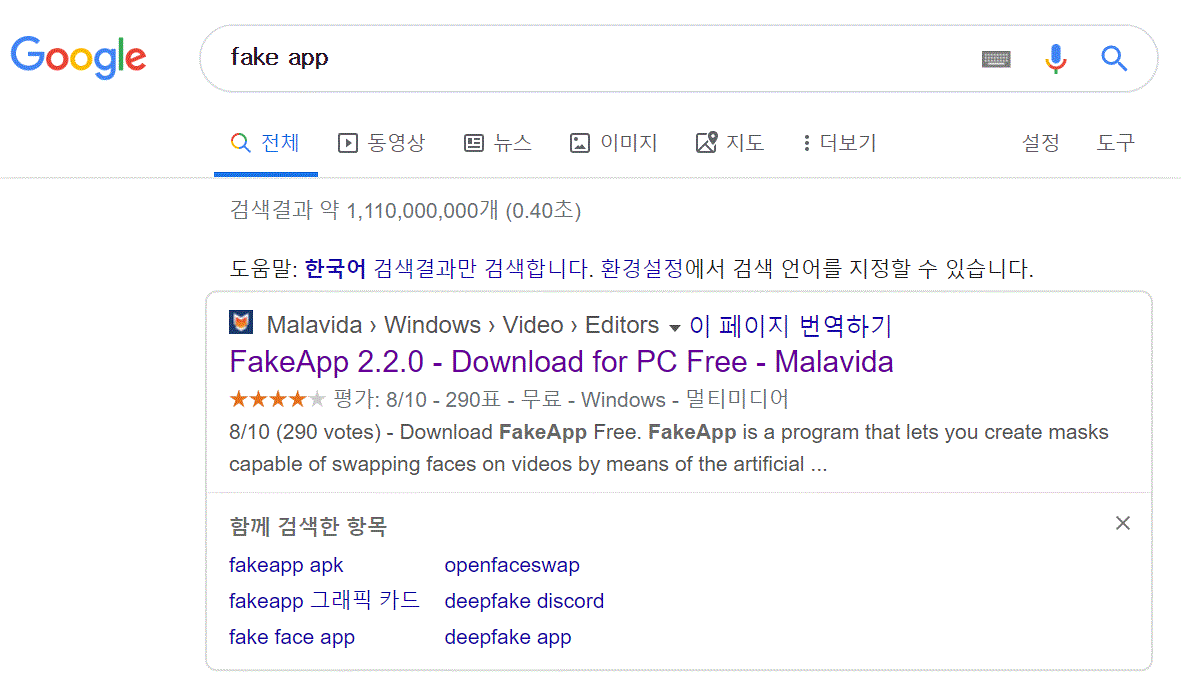Open FakeApp 2.2.0 Malavida result title

click(561, 362)
